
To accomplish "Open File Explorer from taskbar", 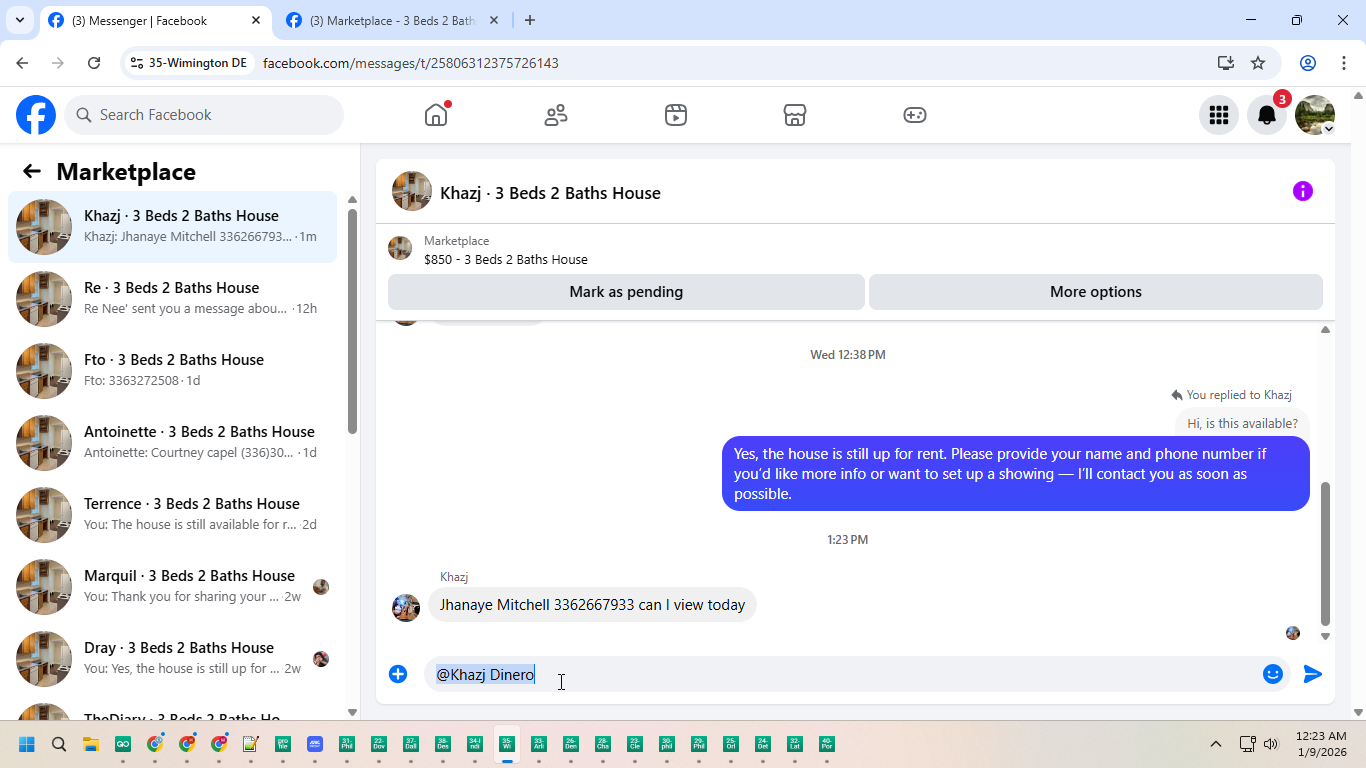I will click(x=91, y=744).
